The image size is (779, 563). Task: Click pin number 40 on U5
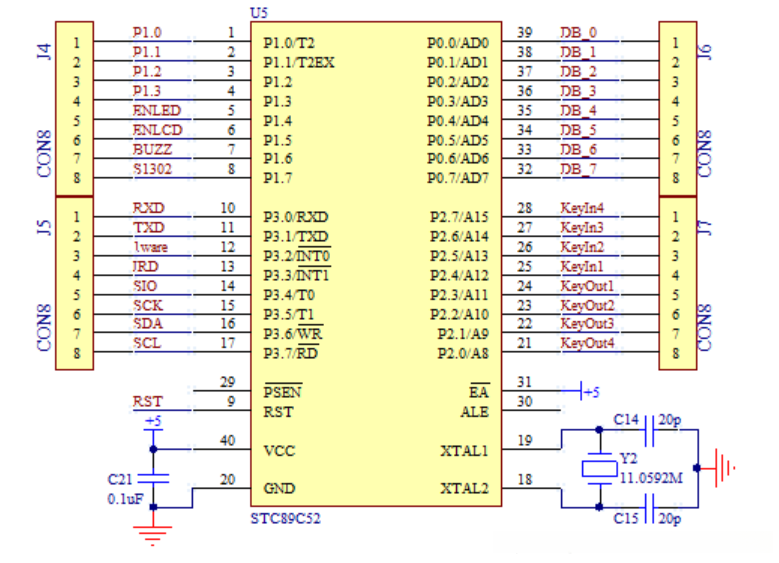(228, 441)
